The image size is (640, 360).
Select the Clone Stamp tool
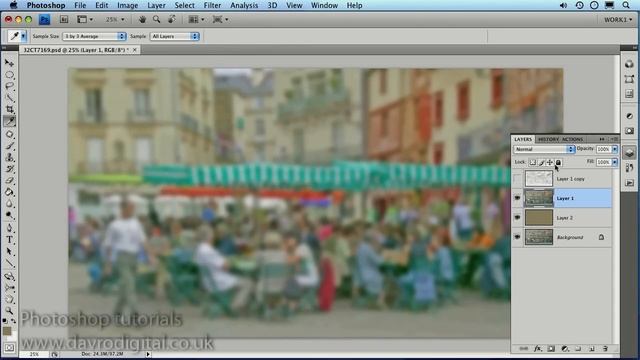point(9,157)
